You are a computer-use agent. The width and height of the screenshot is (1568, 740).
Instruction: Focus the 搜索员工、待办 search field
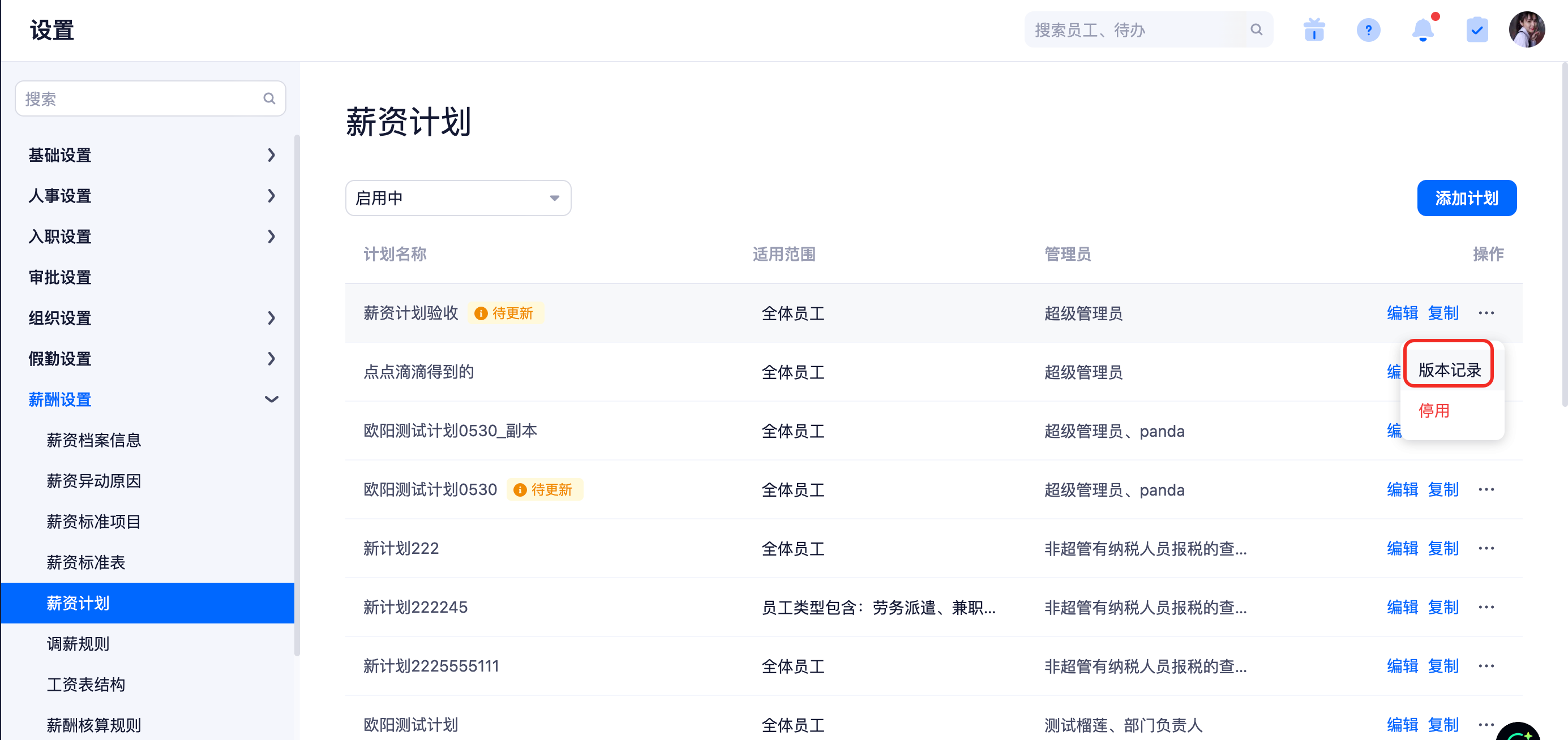[x=1149, y=30]
